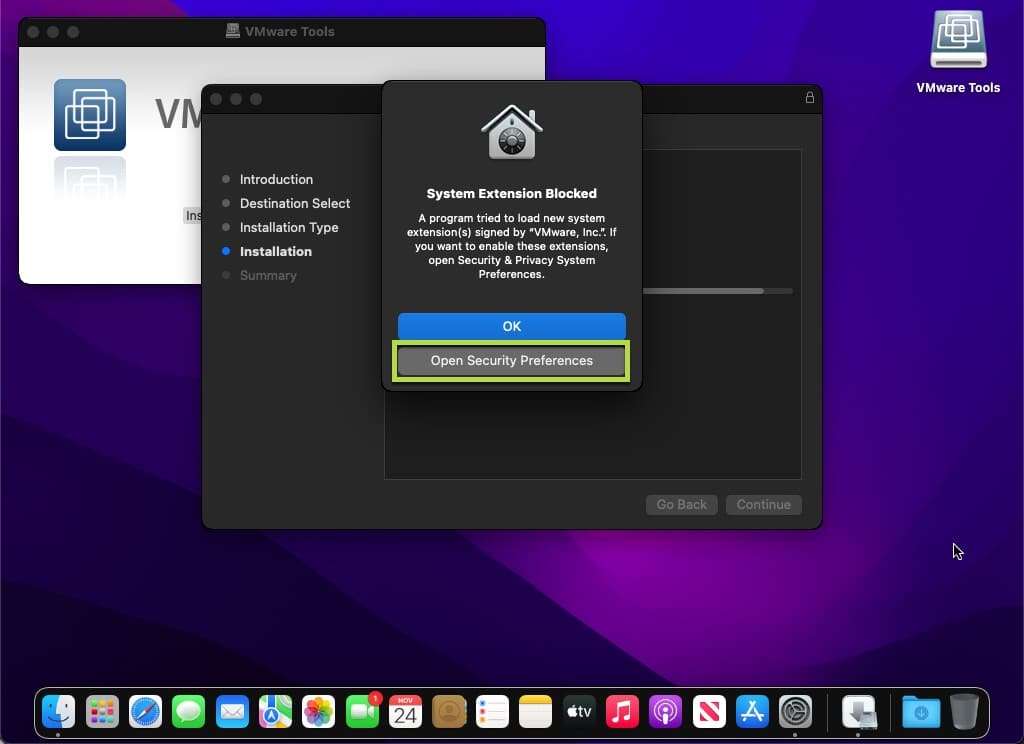Open Finder from the Dock

coord(58,711)
